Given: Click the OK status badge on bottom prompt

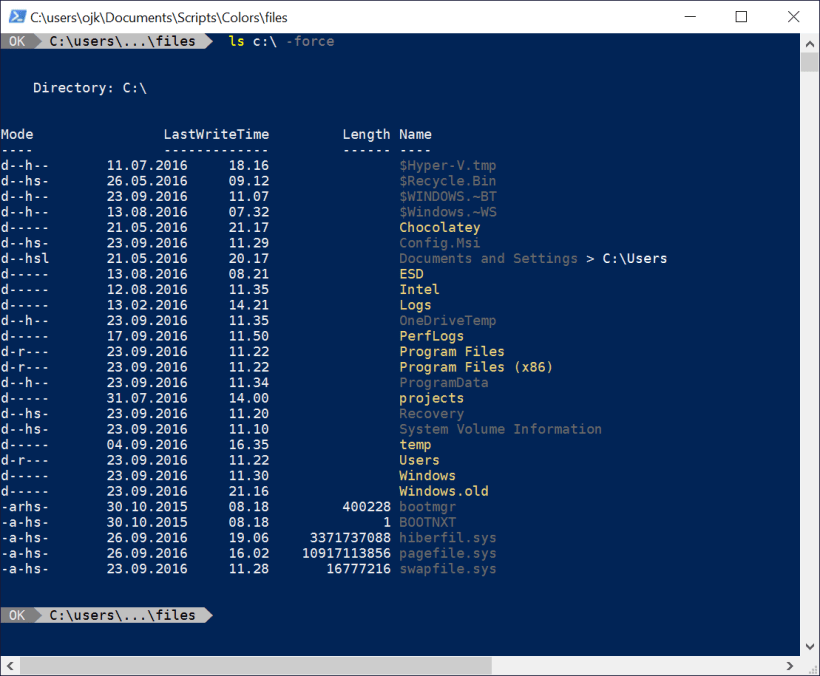Looking at the screenshot, I should pyautogui.click(x=17, y=615).
